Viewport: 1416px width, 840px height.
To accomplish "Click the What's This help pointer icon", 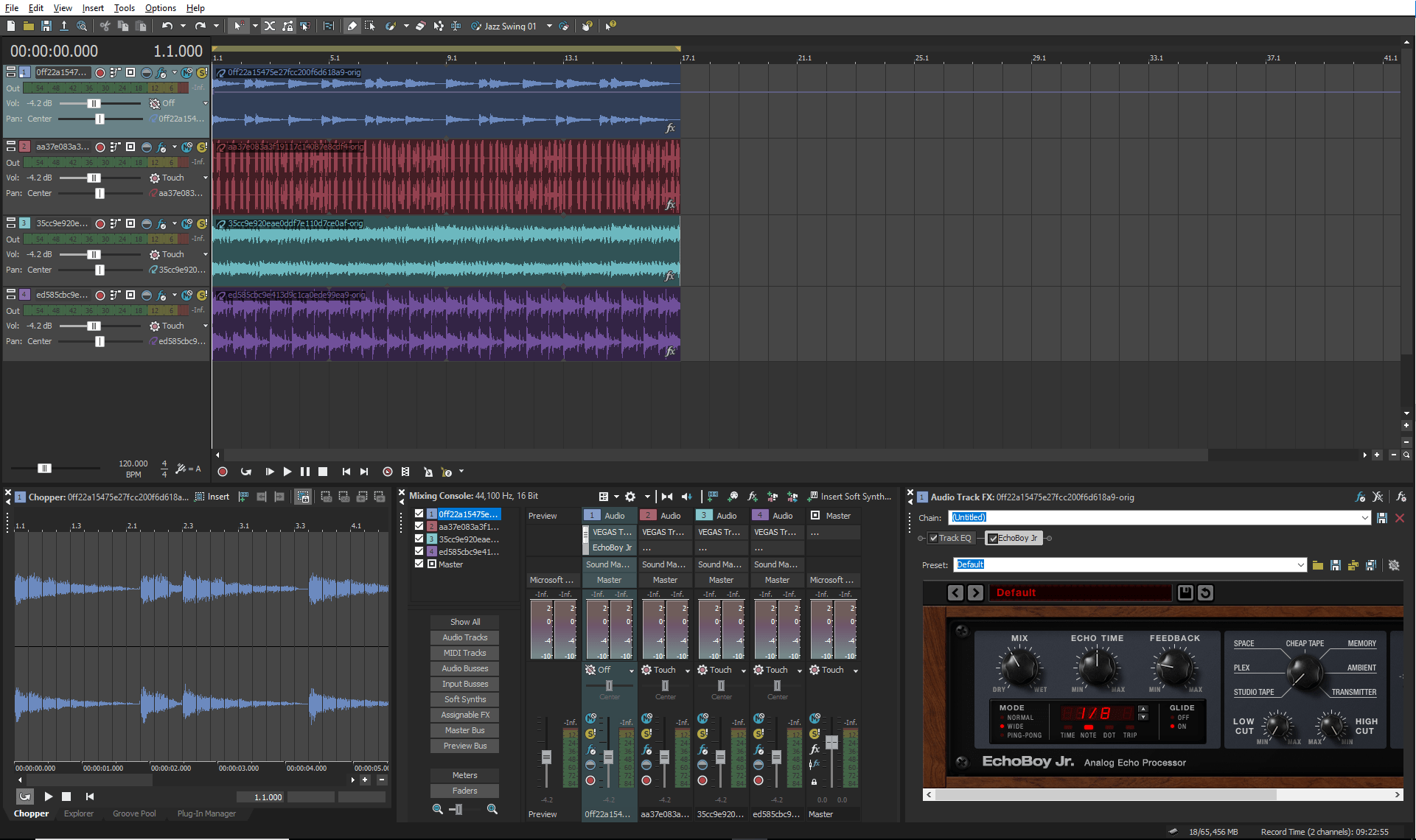I will tap(610, 26).
